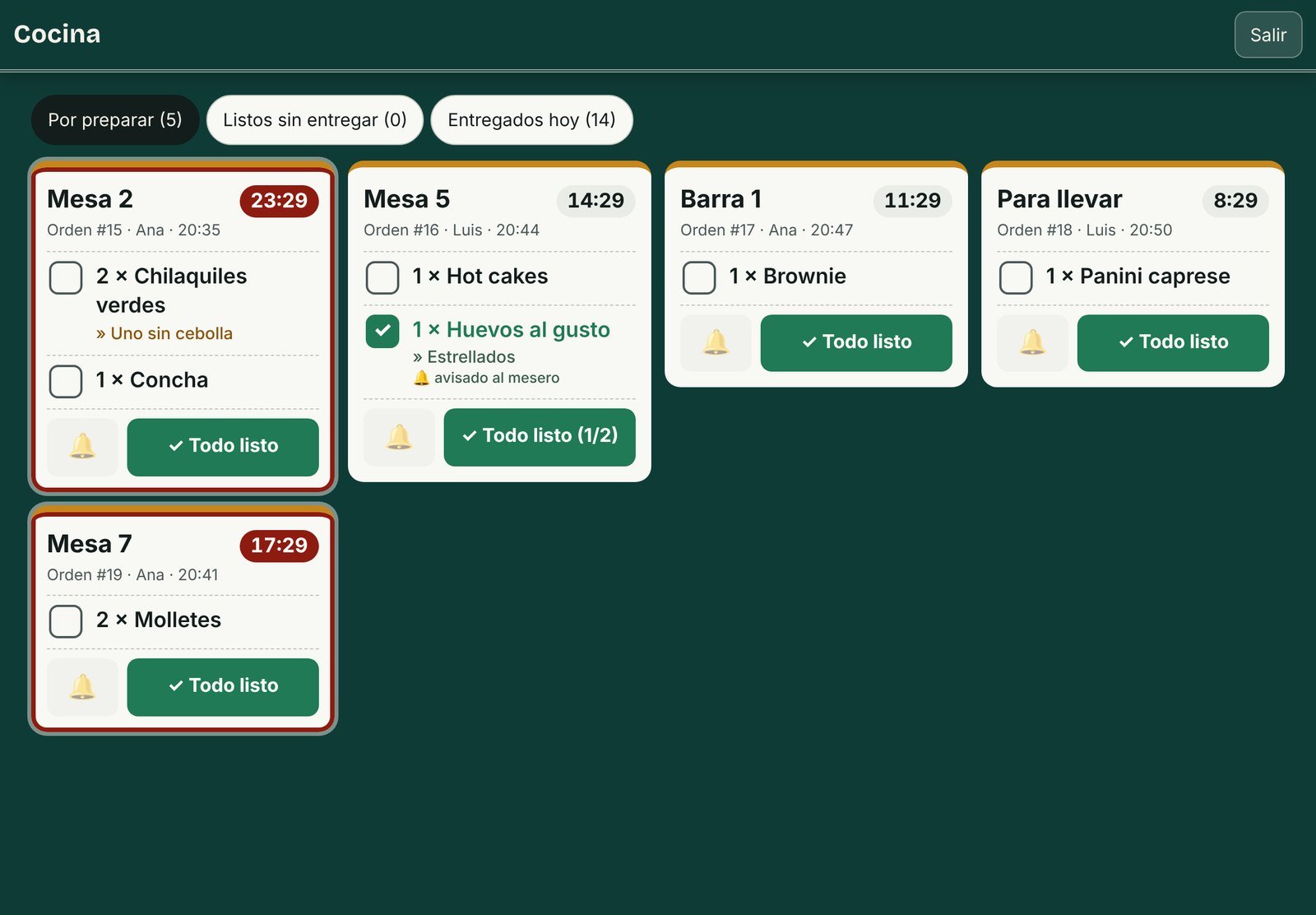The height and width of the screenshot is (915, 1316).
Task: Show Entregados hoy (14) tab
Action: point(531,120)
